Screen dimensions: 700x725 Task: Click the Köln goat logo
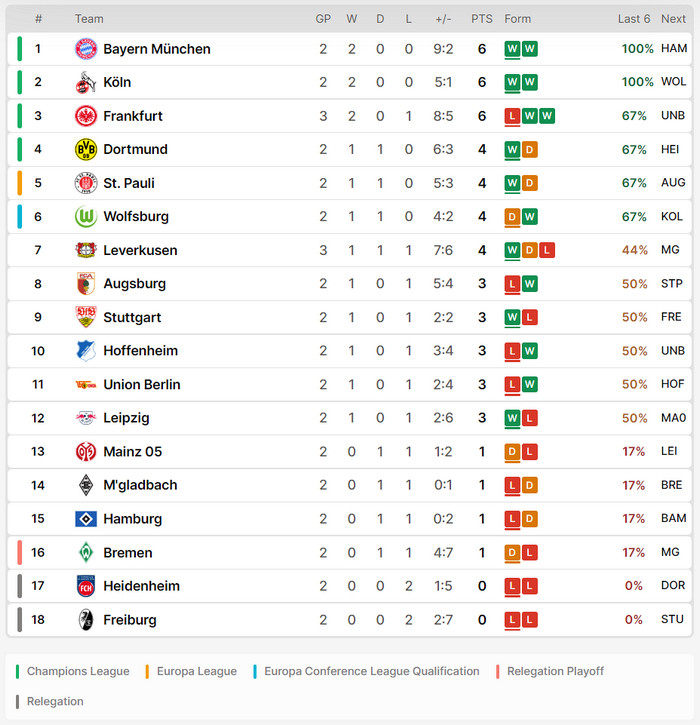pyautogui.click(x=86, y=82)
